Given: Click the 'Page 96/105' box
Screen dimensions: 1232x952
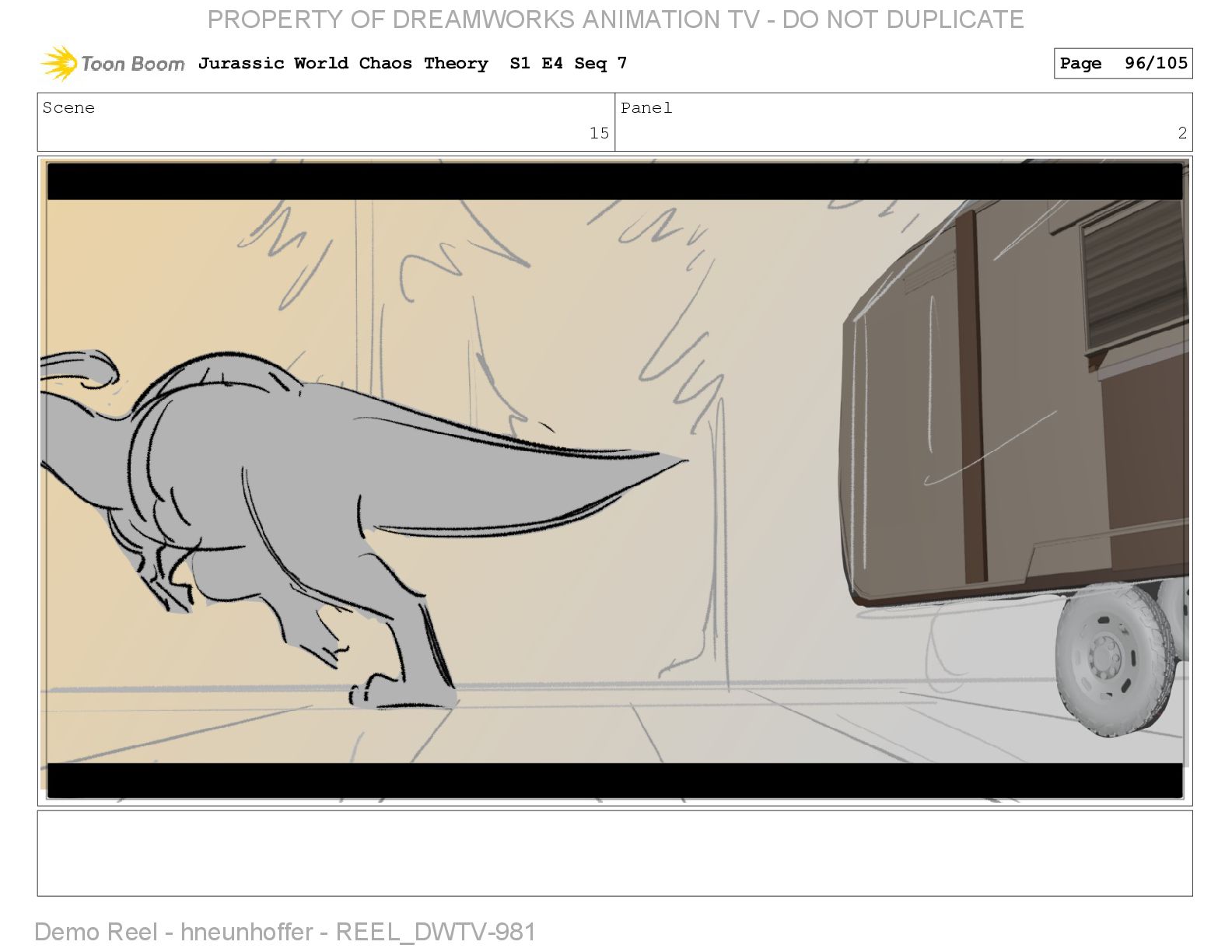Looking at the screenshot, I should click(1123, 64).
